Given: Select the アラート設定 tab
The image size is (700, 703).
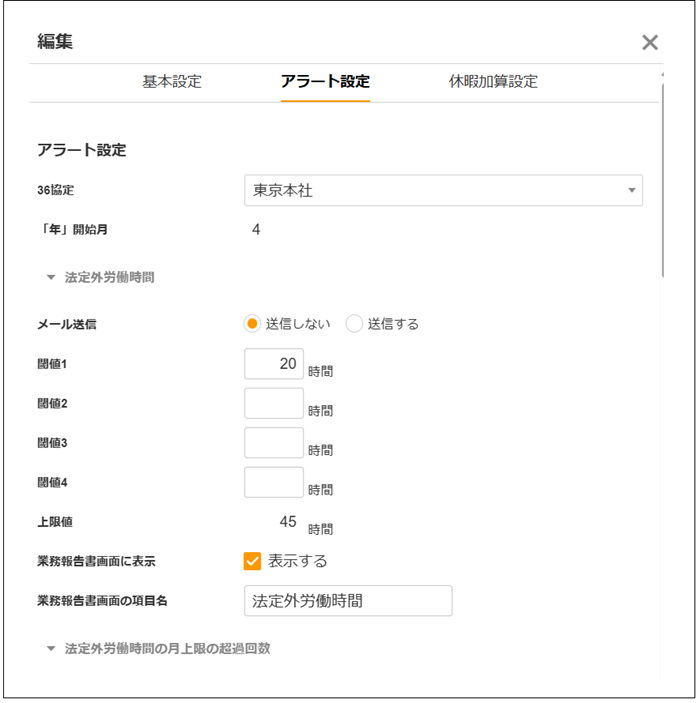Looking at the screenshot, I should pos(325,82).
